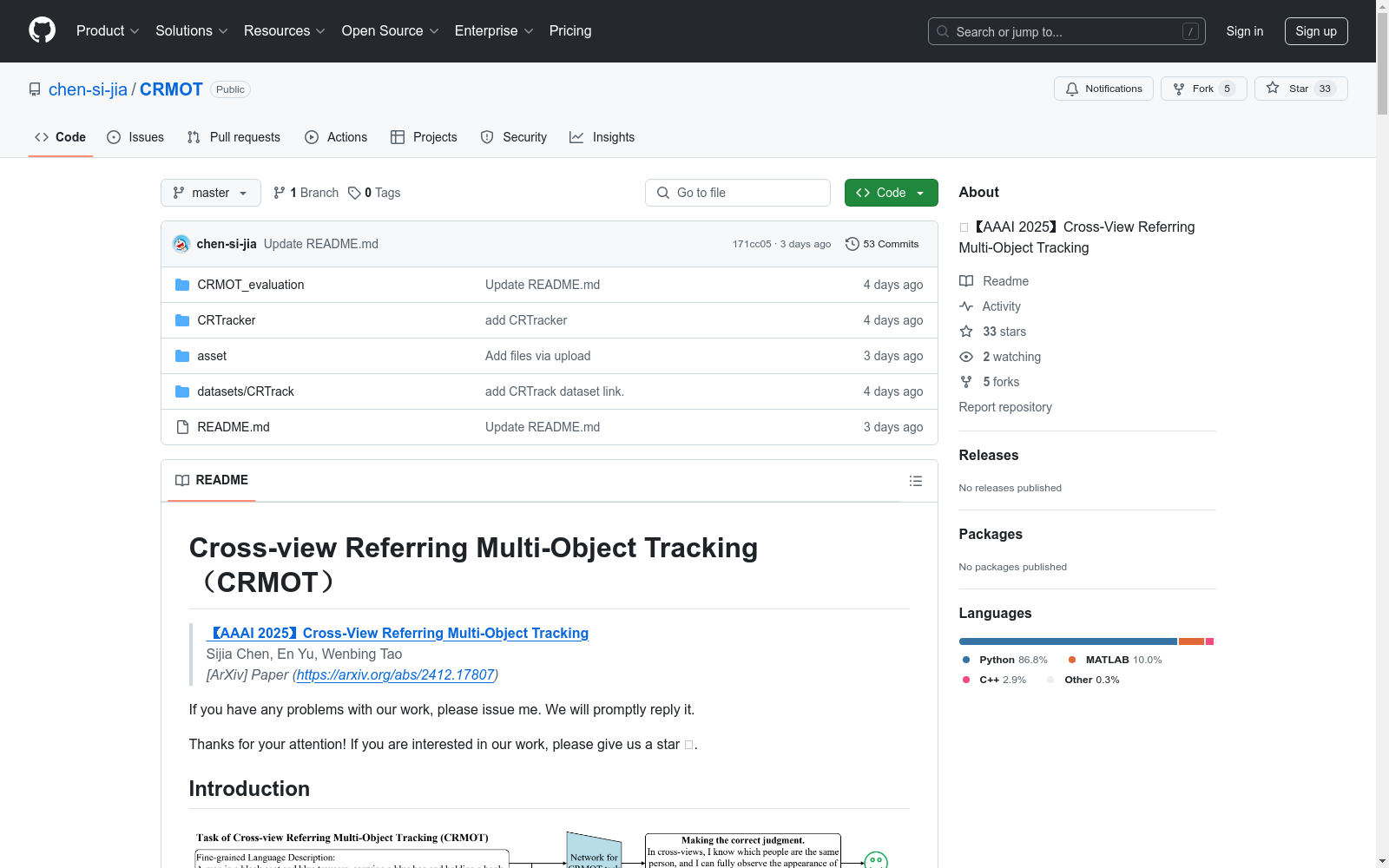Open the README outline icon
Screen dimensions: 1389x868
(x=916, y=481)
